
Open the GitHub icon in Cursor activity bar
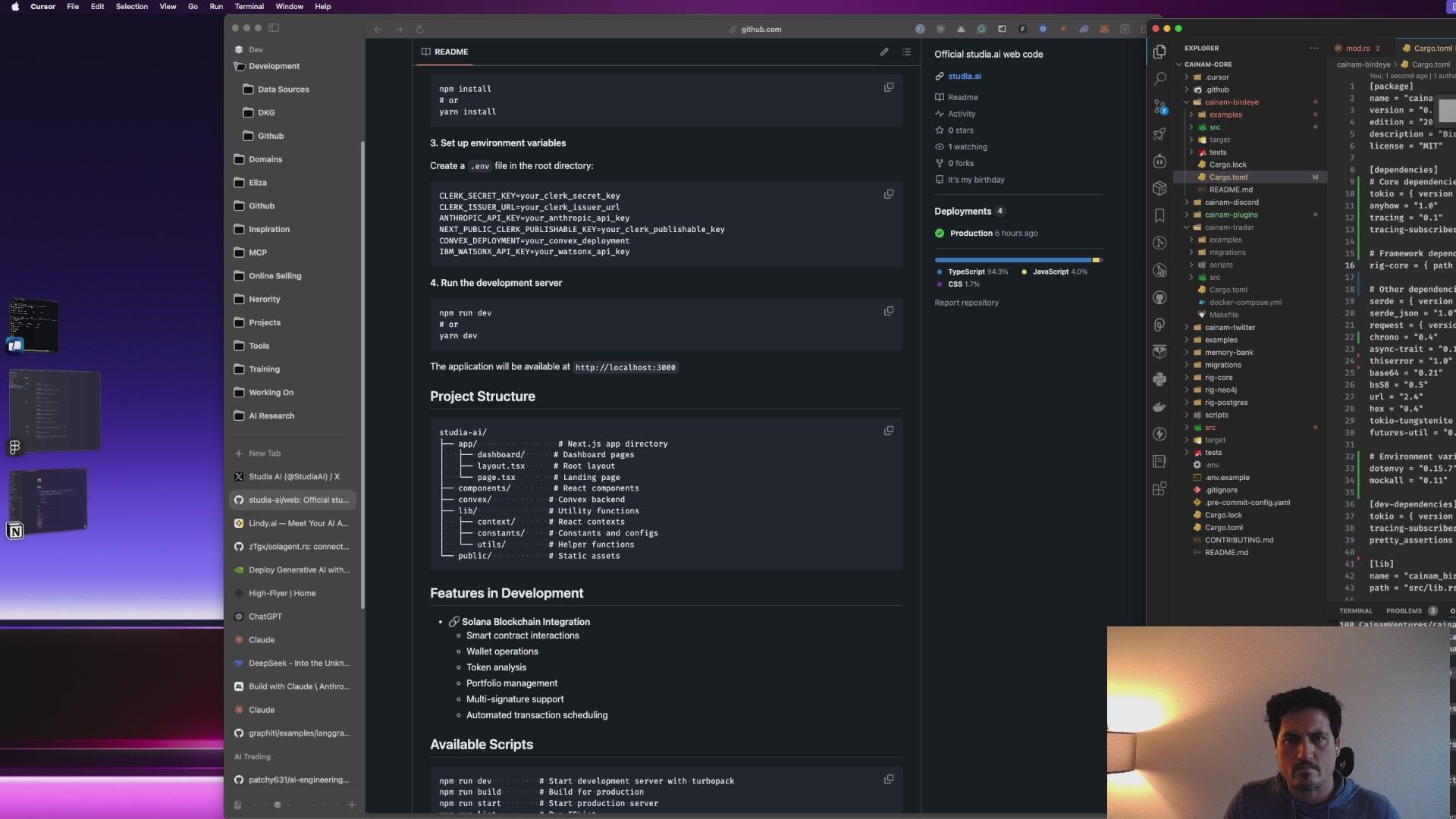tap(1159, 297)
